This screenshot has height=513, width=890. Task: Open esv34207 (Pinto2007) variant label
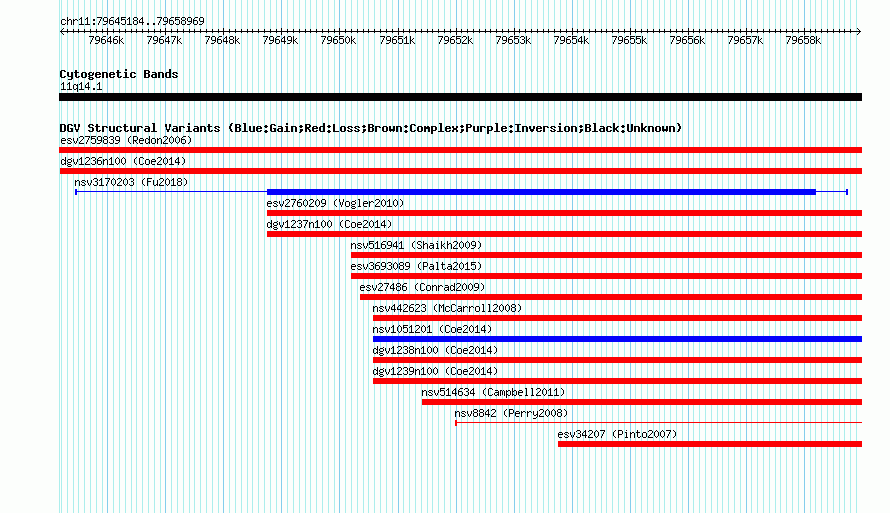point(617,434)
